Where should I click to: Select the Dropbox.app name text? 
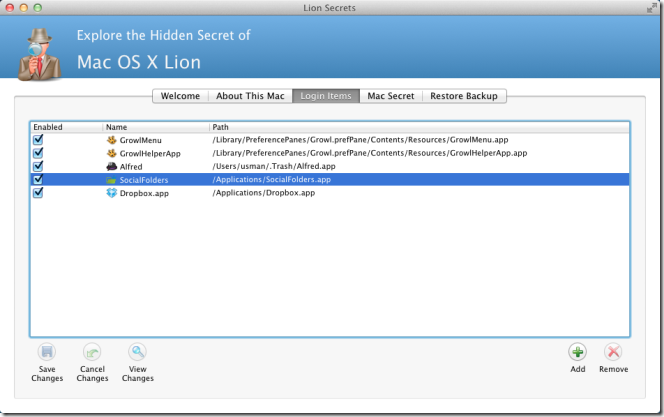tap(144, 193)
